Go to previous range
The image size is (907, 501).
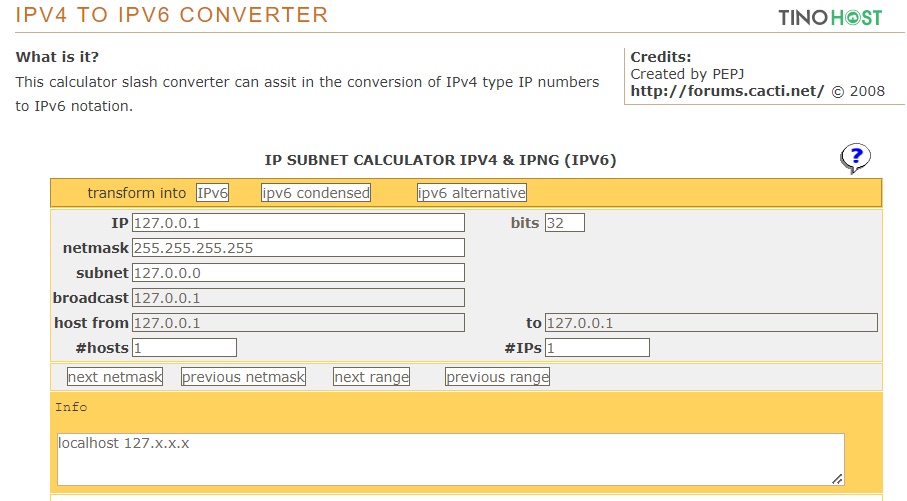497,377
